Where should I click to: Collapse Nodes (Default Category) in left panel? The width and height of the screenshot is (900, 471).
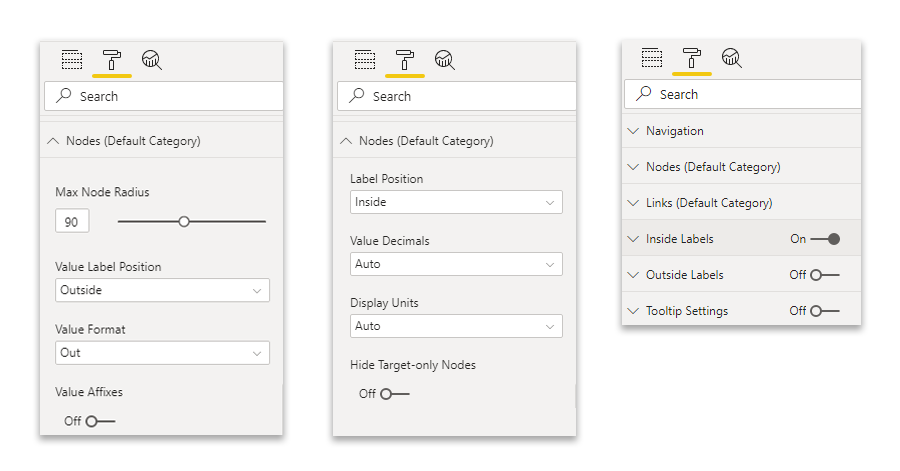point(162,141)
